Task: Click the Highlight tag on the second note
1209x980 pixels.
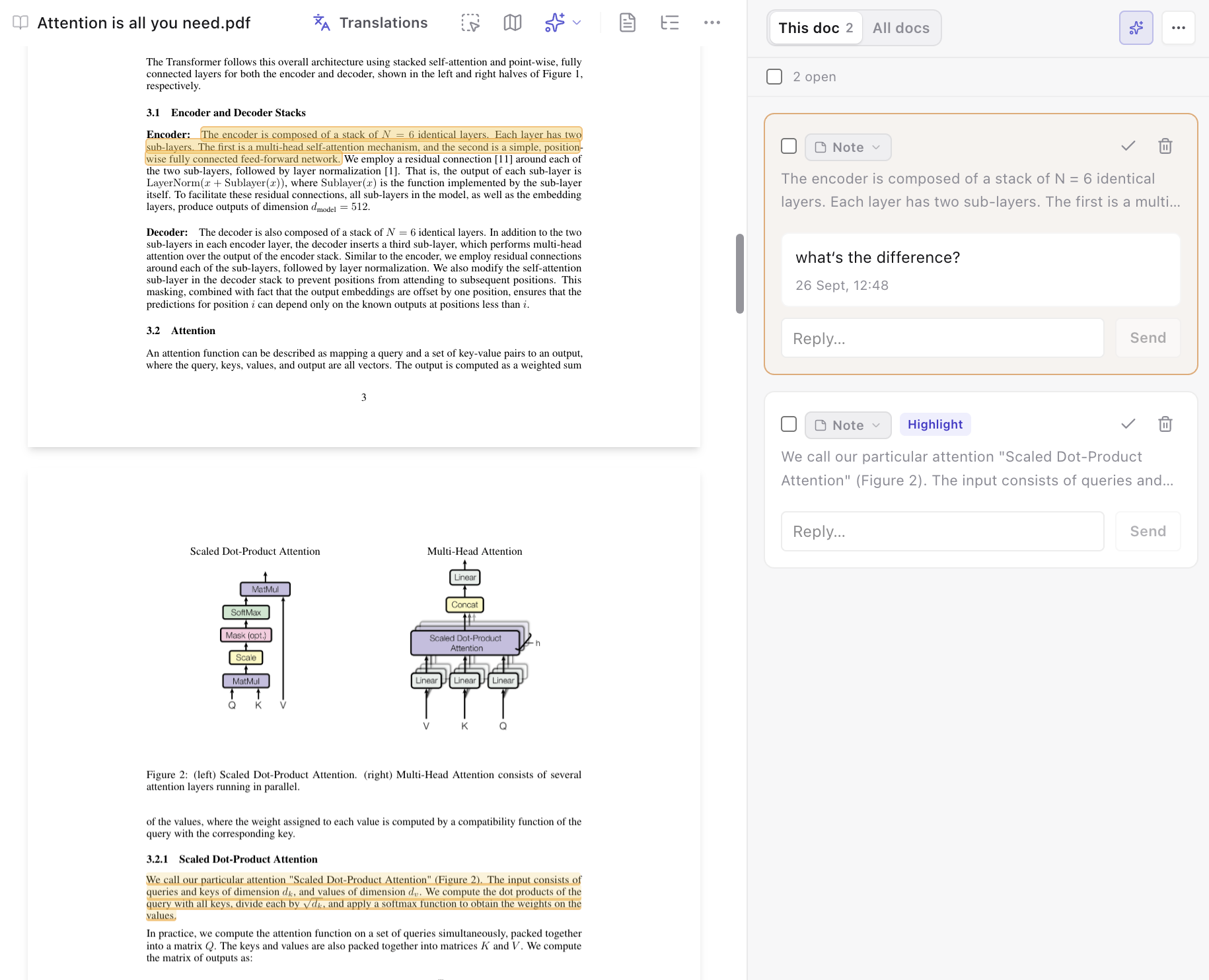Action: [x=935, y=425]
